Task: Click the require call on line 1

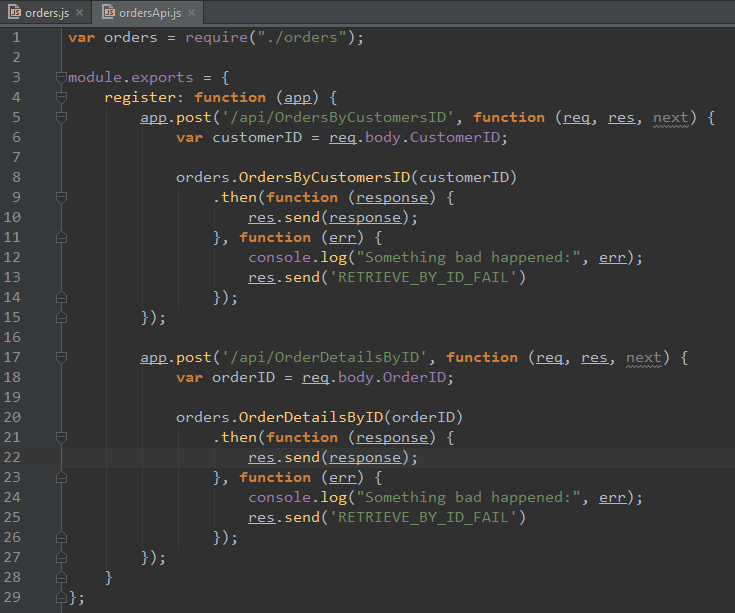Action: point(216,37)
